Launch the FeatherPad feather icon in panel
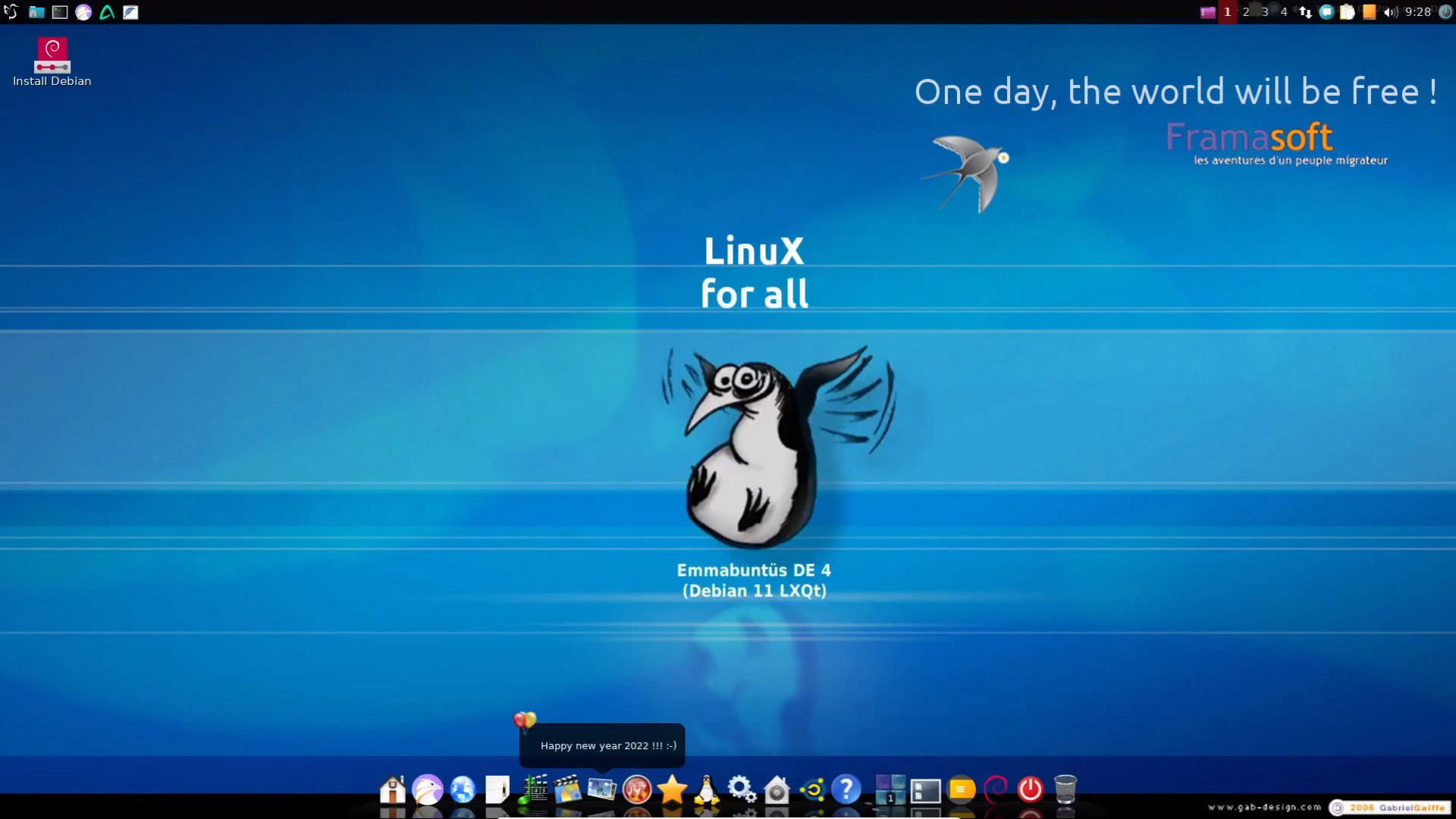Image resolution: width=1456 pixels, height=819 pixels. 130,12
